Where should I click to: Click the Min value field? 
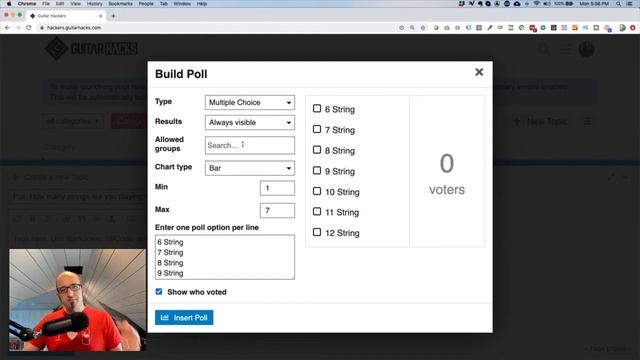(x=277, y=188)
